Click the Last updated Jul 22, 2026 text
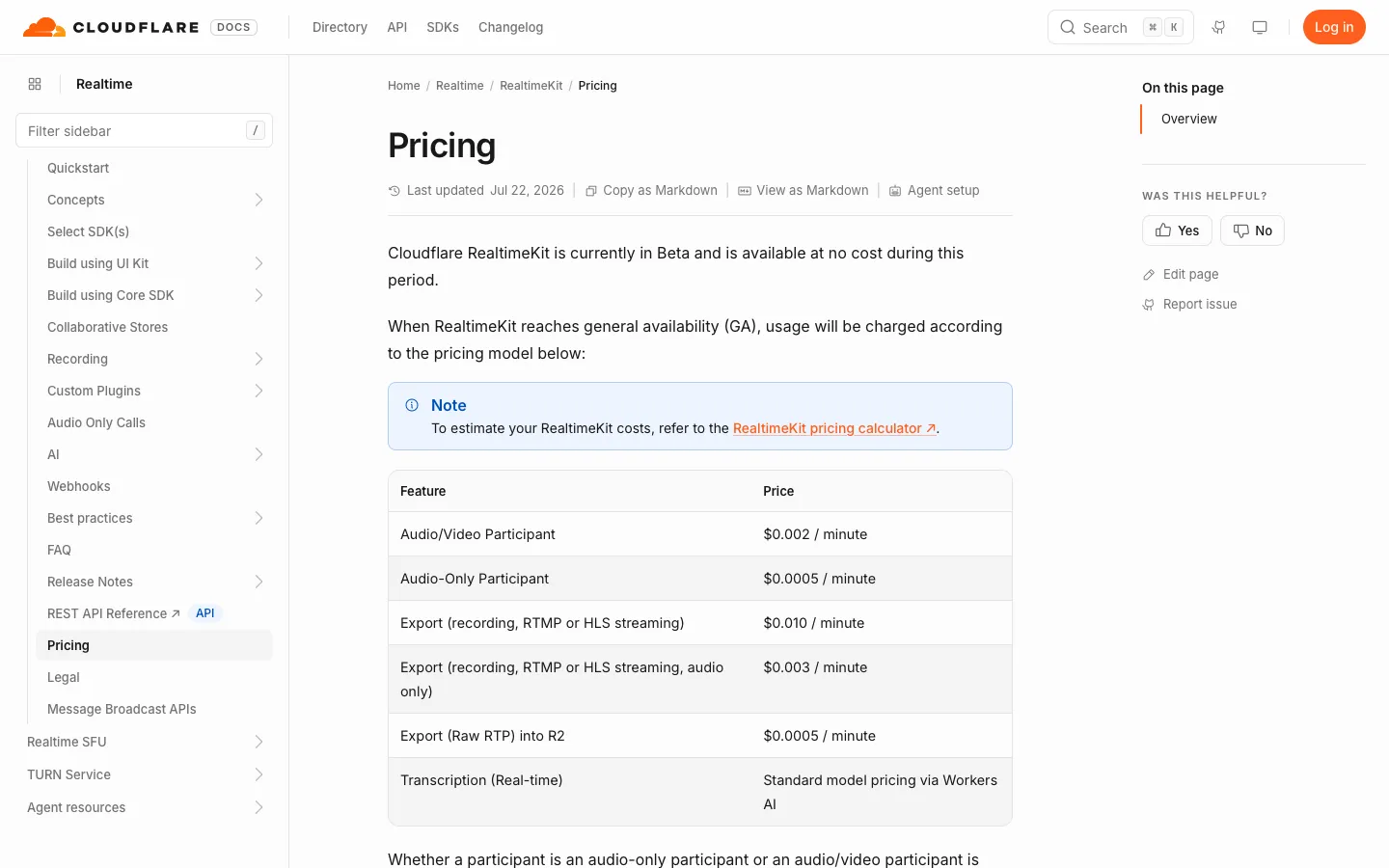The width and height of the screenshot is (1389, 868). point(485,191)
